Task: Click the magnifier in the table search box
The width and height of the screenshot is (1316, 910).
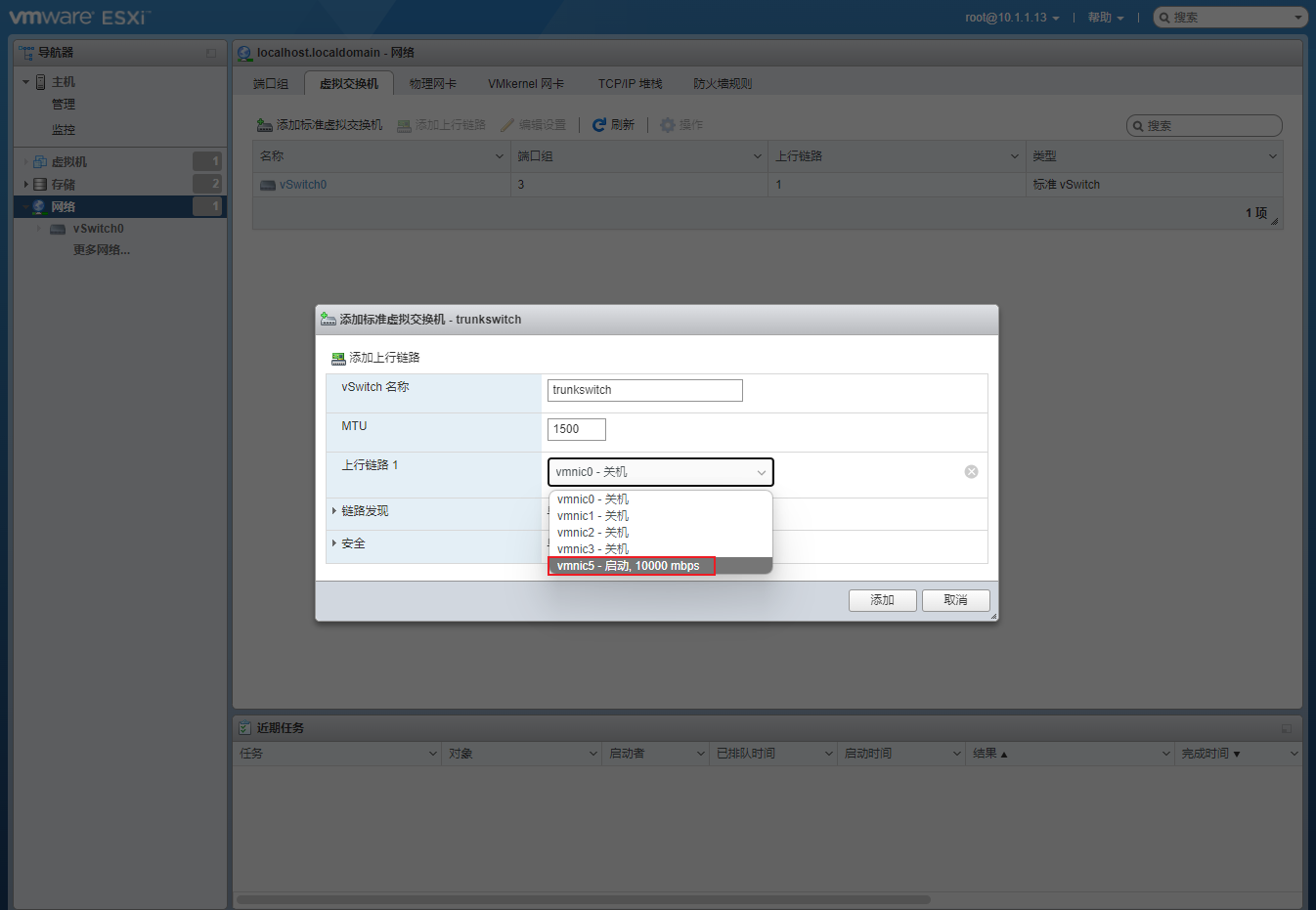Action: click(x=1138, y=126)
